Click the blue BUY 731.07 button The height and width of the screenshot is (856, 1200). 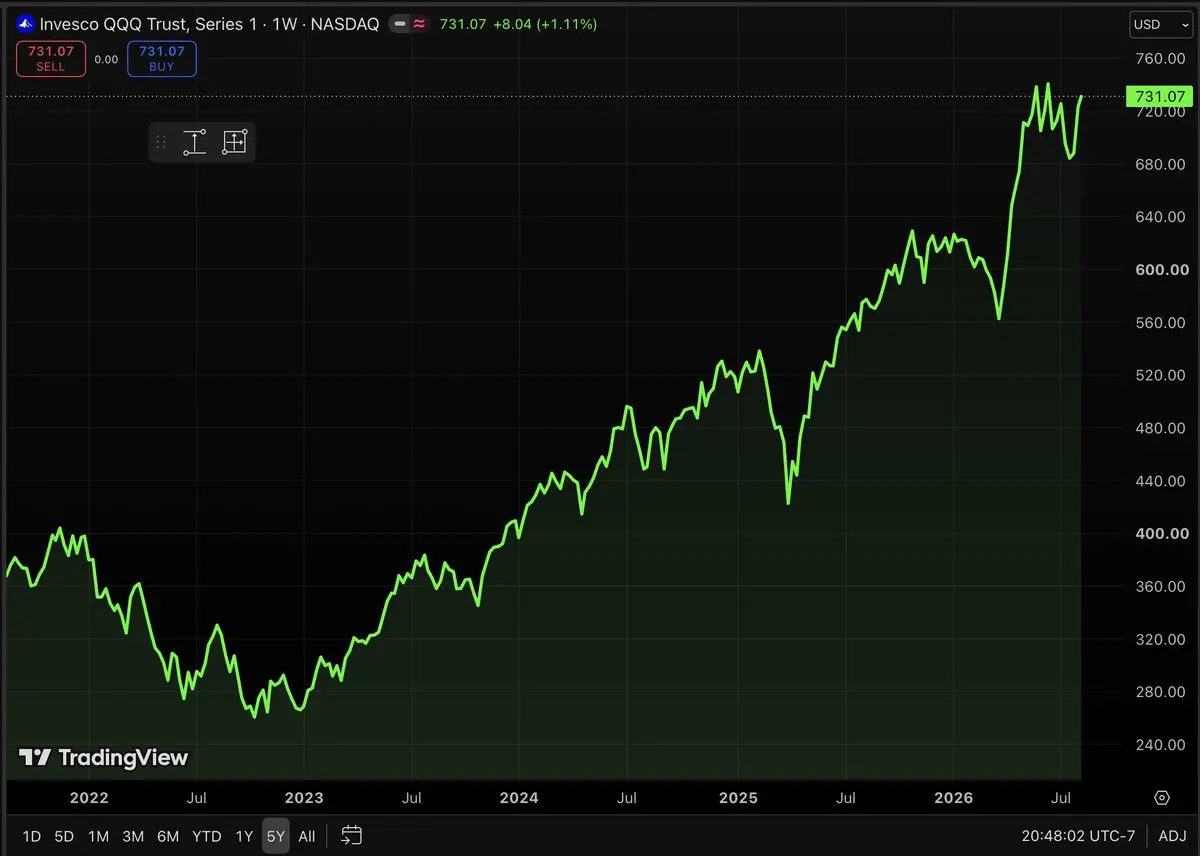coord(161,59)
